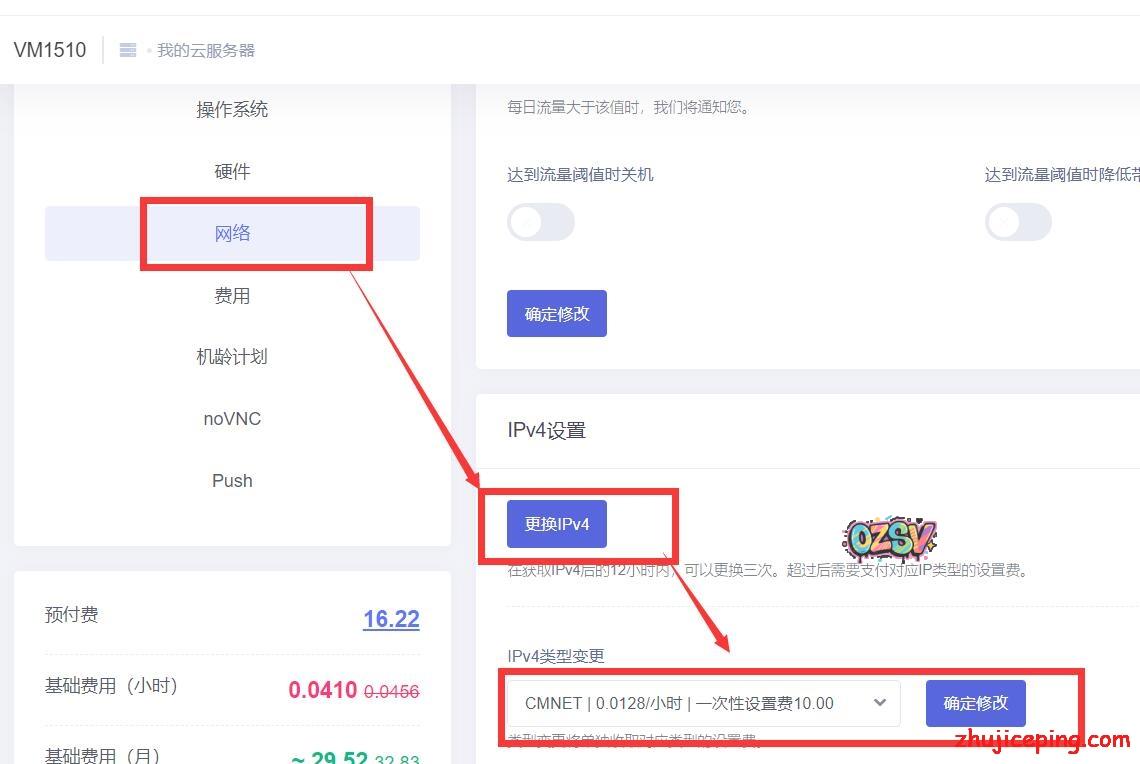
Task: Open the 硬件 sidebar section
Action: pyautogui.click(x=232, y=172)
